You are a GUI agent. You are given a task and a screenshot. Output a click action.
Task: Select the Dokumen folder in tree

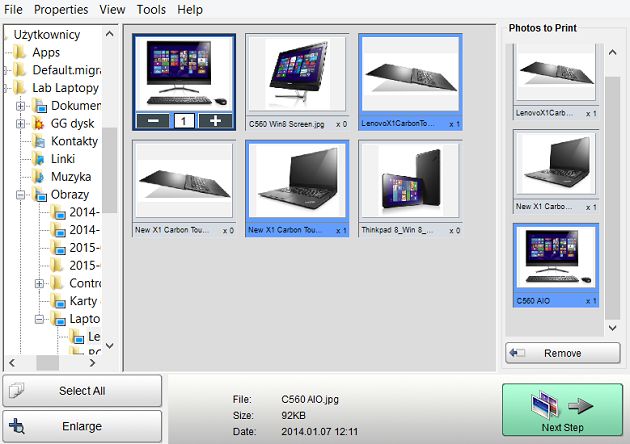click(76, 105)
